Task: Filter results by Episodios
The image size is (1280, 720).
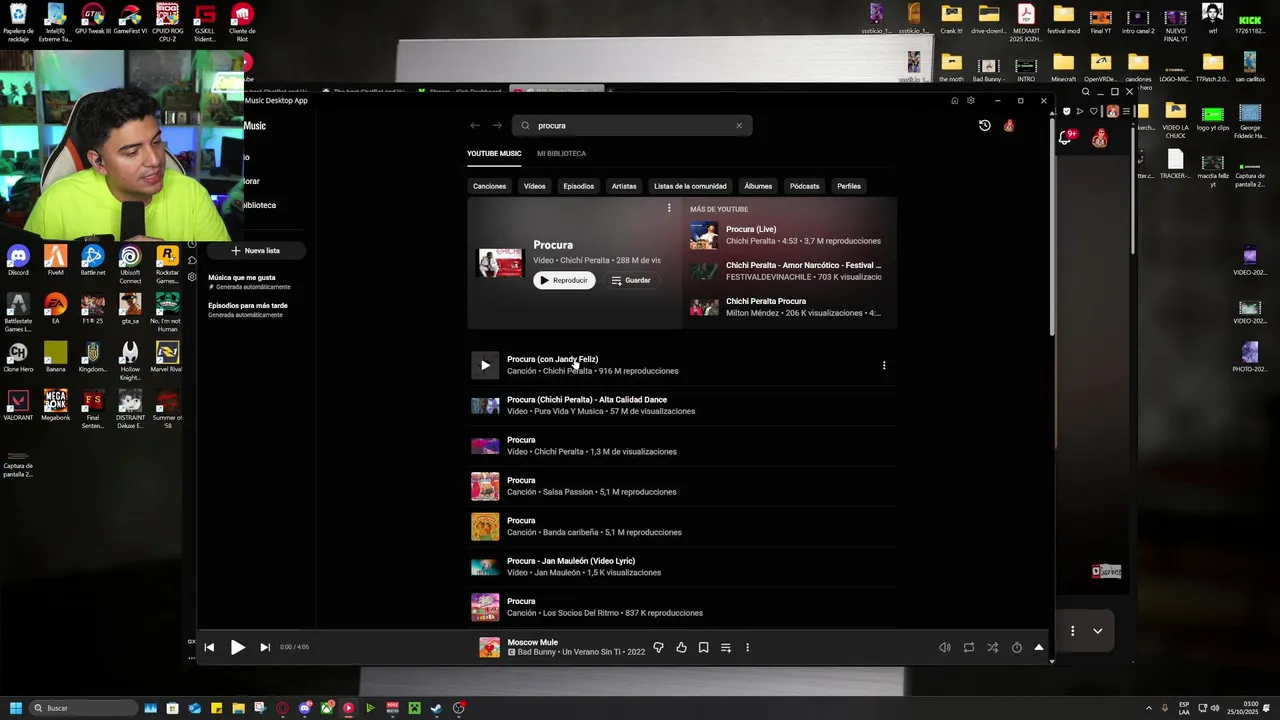Action: coord(578,186)
